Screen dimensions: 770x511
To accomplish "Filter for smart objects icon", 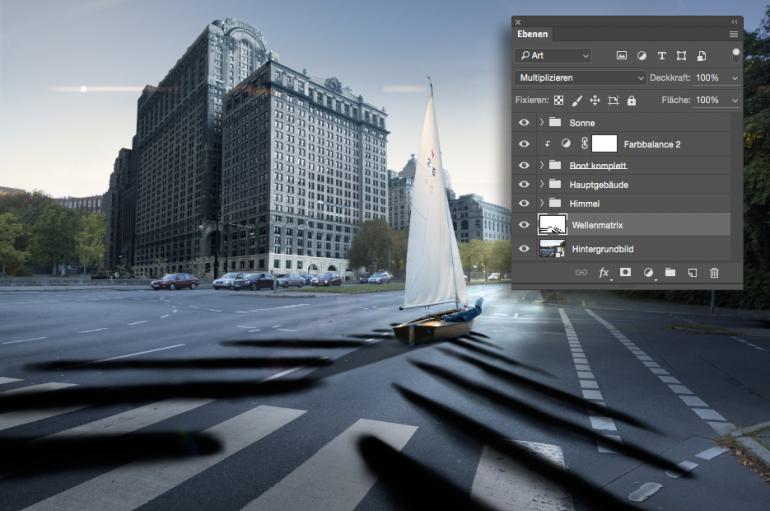I will [701, 55].
